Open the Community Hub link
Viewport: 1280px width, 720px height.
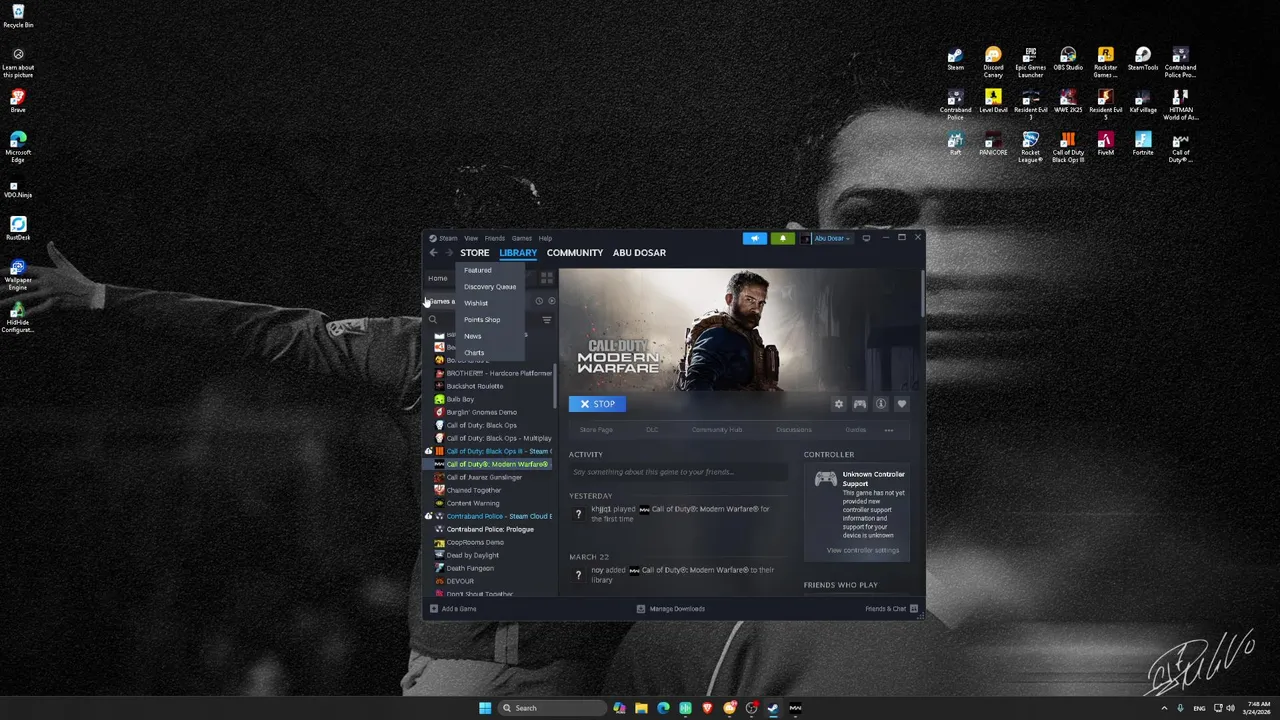(x=717, y=430)
